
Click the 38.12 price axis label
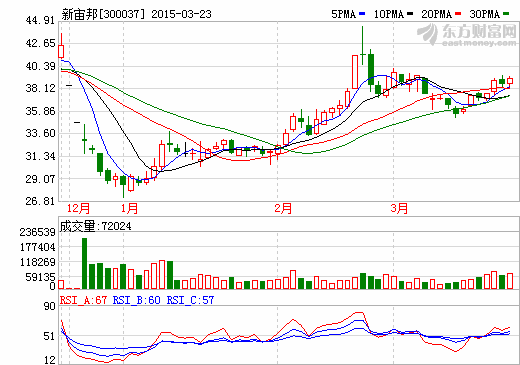click(40, 88)
